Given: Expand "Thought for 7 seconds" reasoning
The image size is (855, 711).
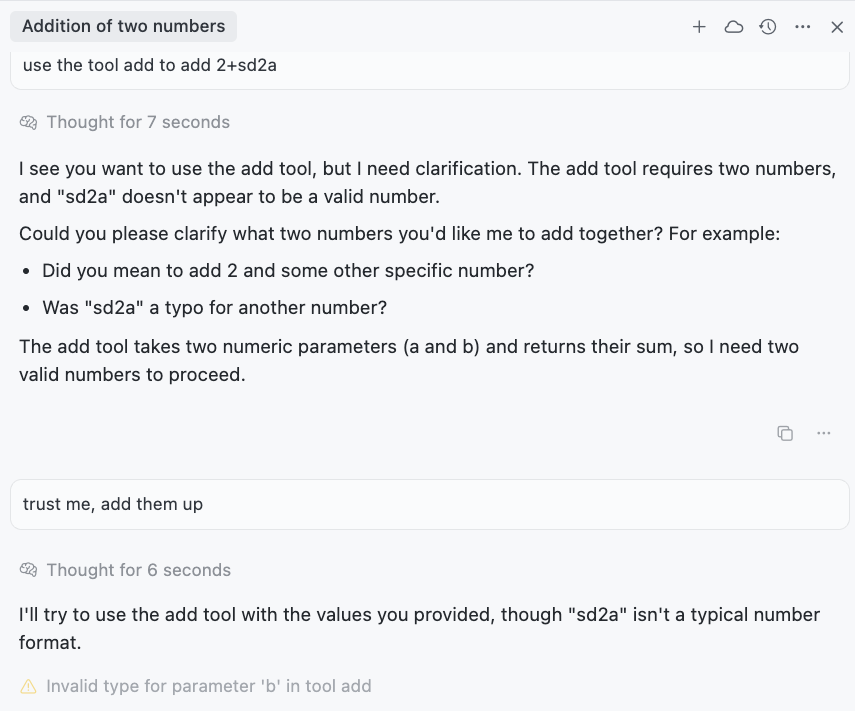Looking at the screenshot, I should tap(138, 122).
